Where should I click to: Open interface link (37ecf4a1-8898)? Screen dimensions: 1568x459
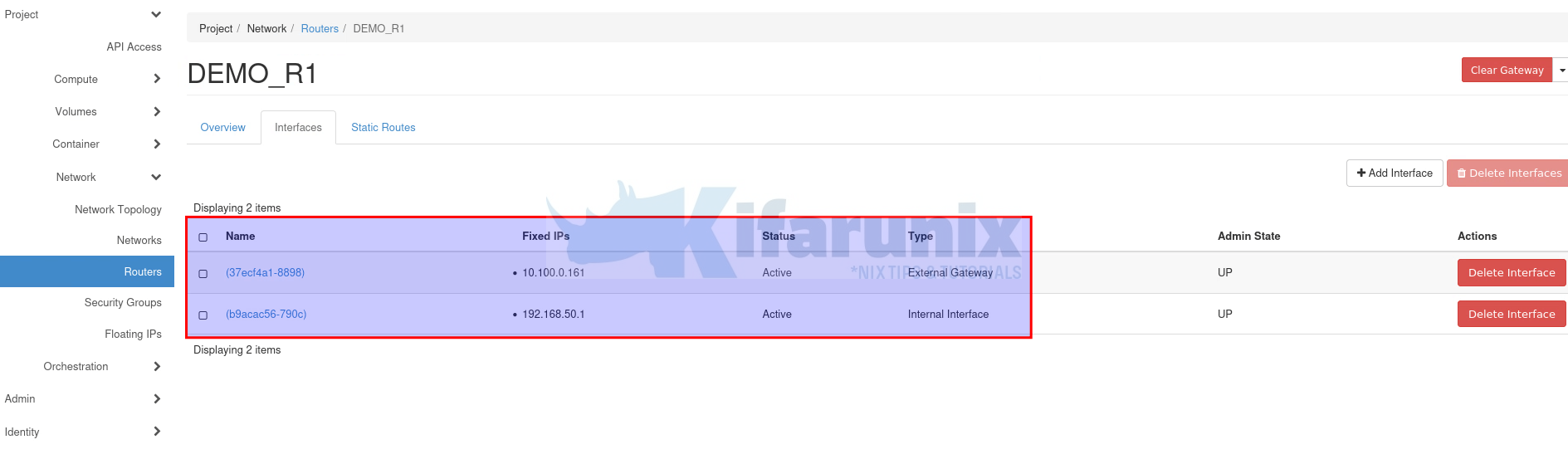point(265,272)
